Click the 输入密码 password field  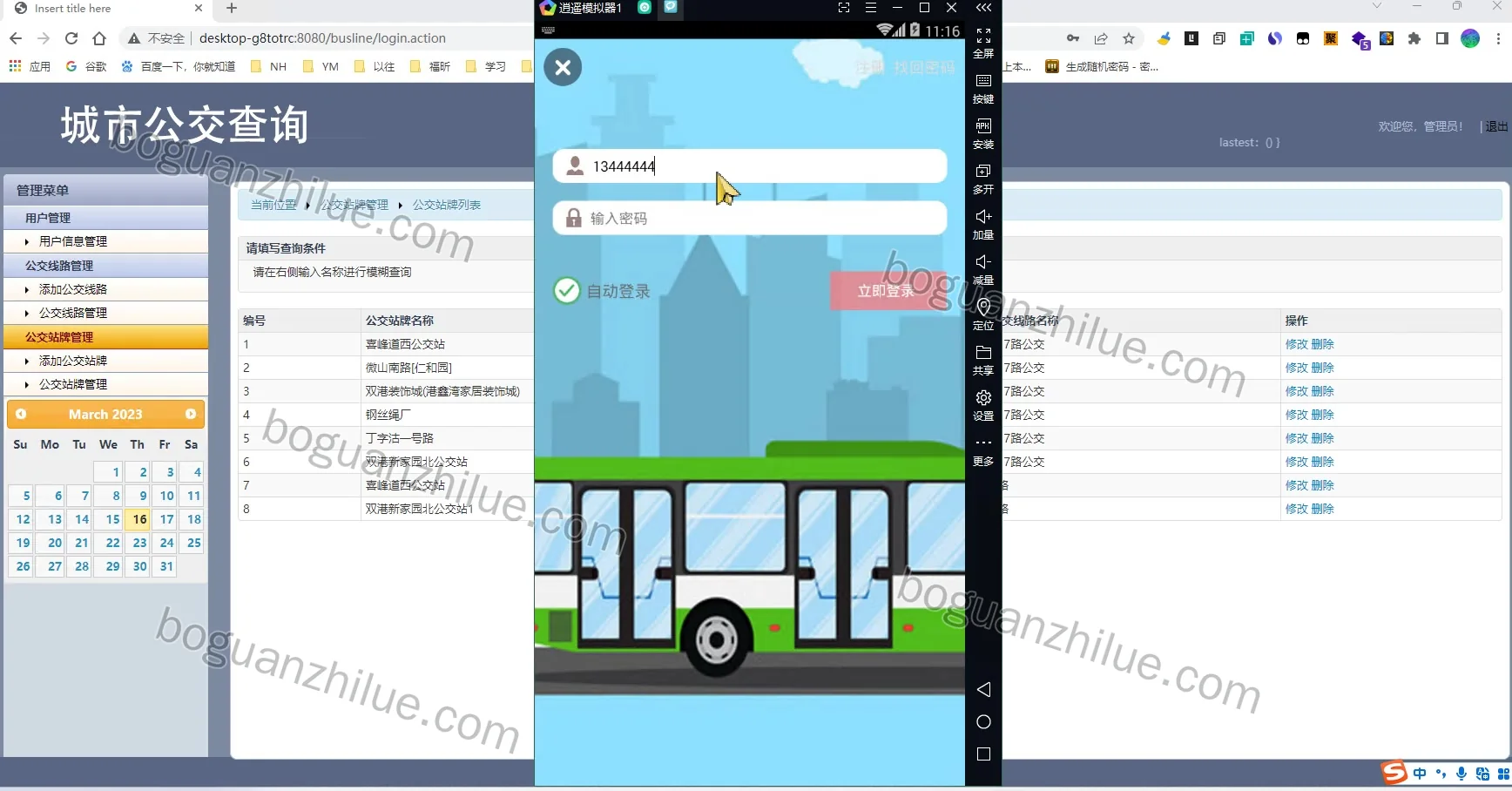click(x=750, y=218)
